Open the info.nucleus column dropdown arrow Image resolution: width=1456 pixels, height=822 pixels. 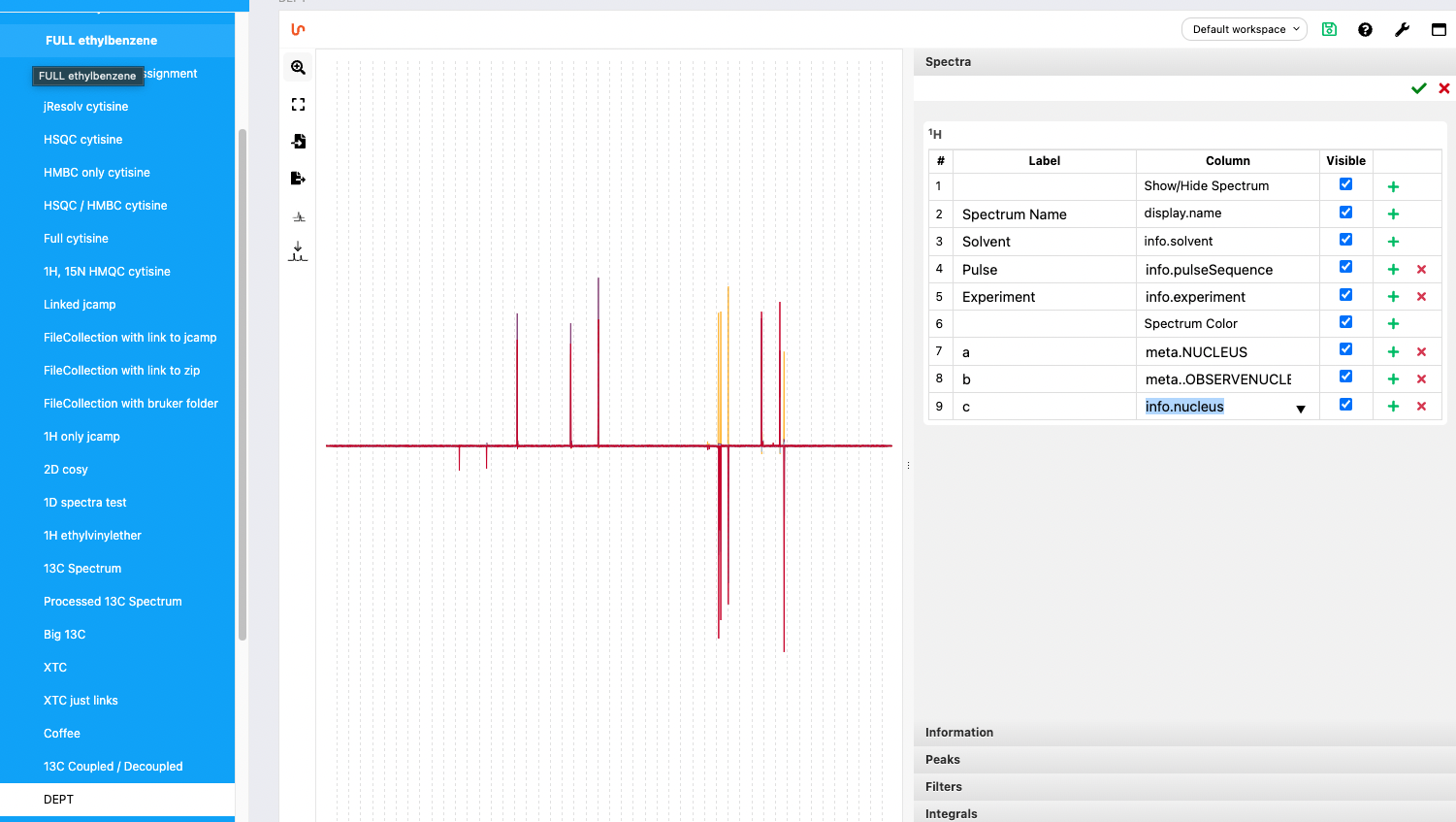click(1301, 409)
